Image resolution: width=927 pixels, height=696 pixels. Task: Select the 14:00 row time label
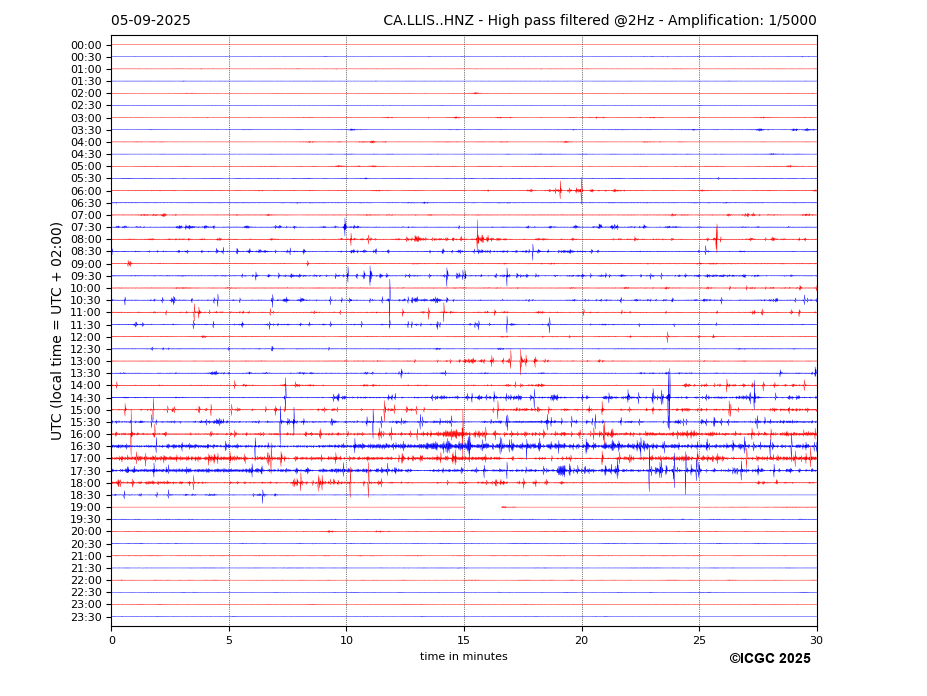[x=86, y=386]
